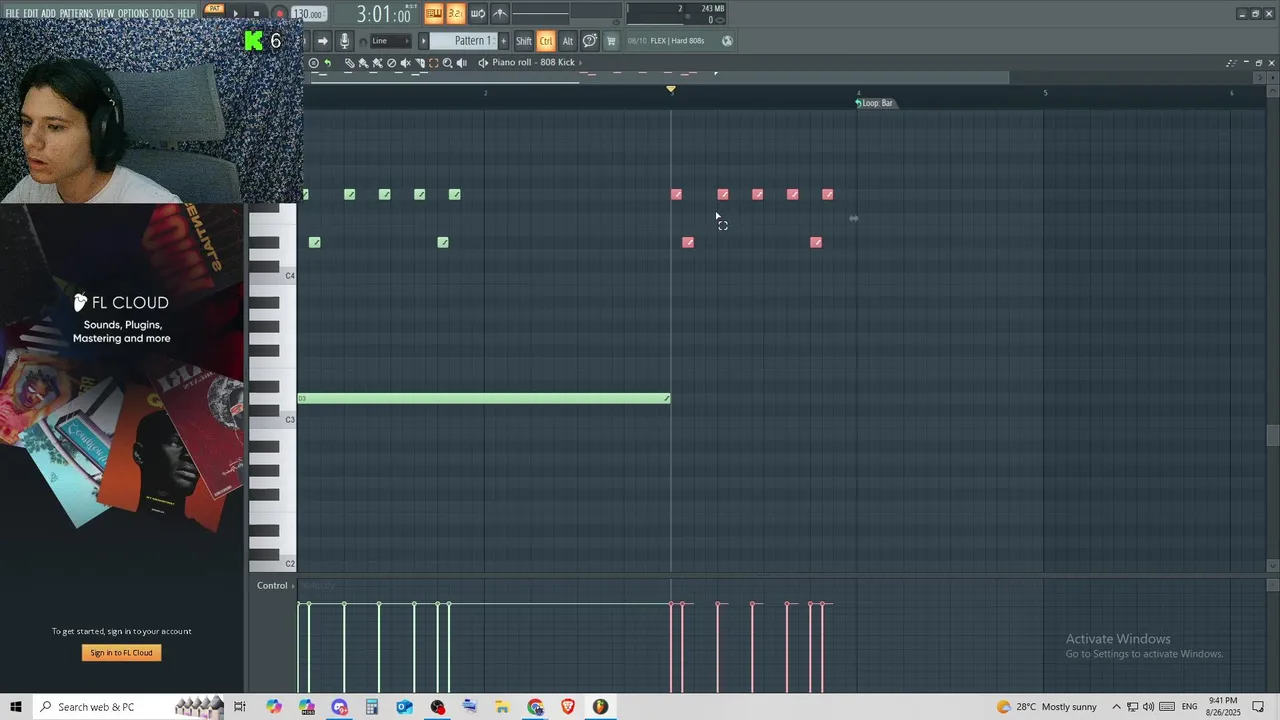
Task: Open the ADD menu
Action: [48, 14]
